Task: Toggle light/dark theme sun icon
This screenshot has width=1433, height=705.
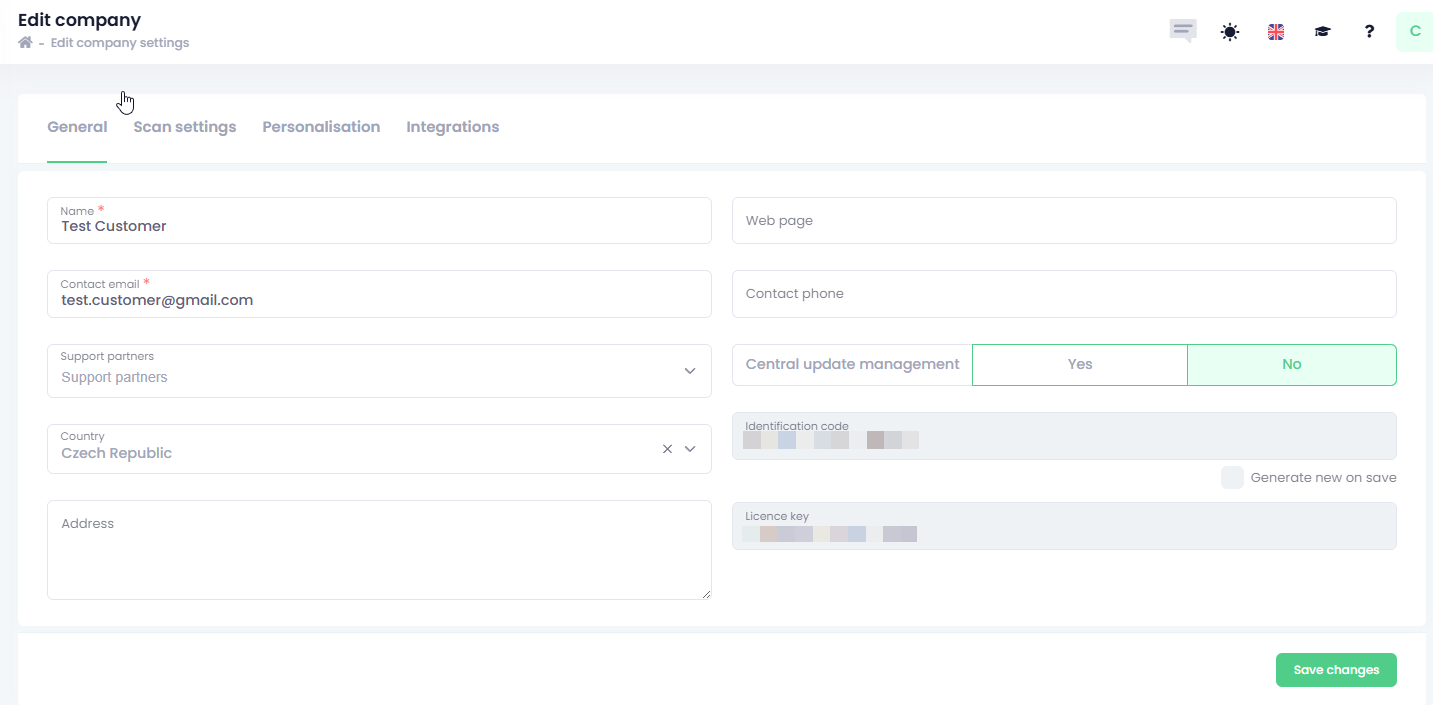Action: click(1229, 32)
